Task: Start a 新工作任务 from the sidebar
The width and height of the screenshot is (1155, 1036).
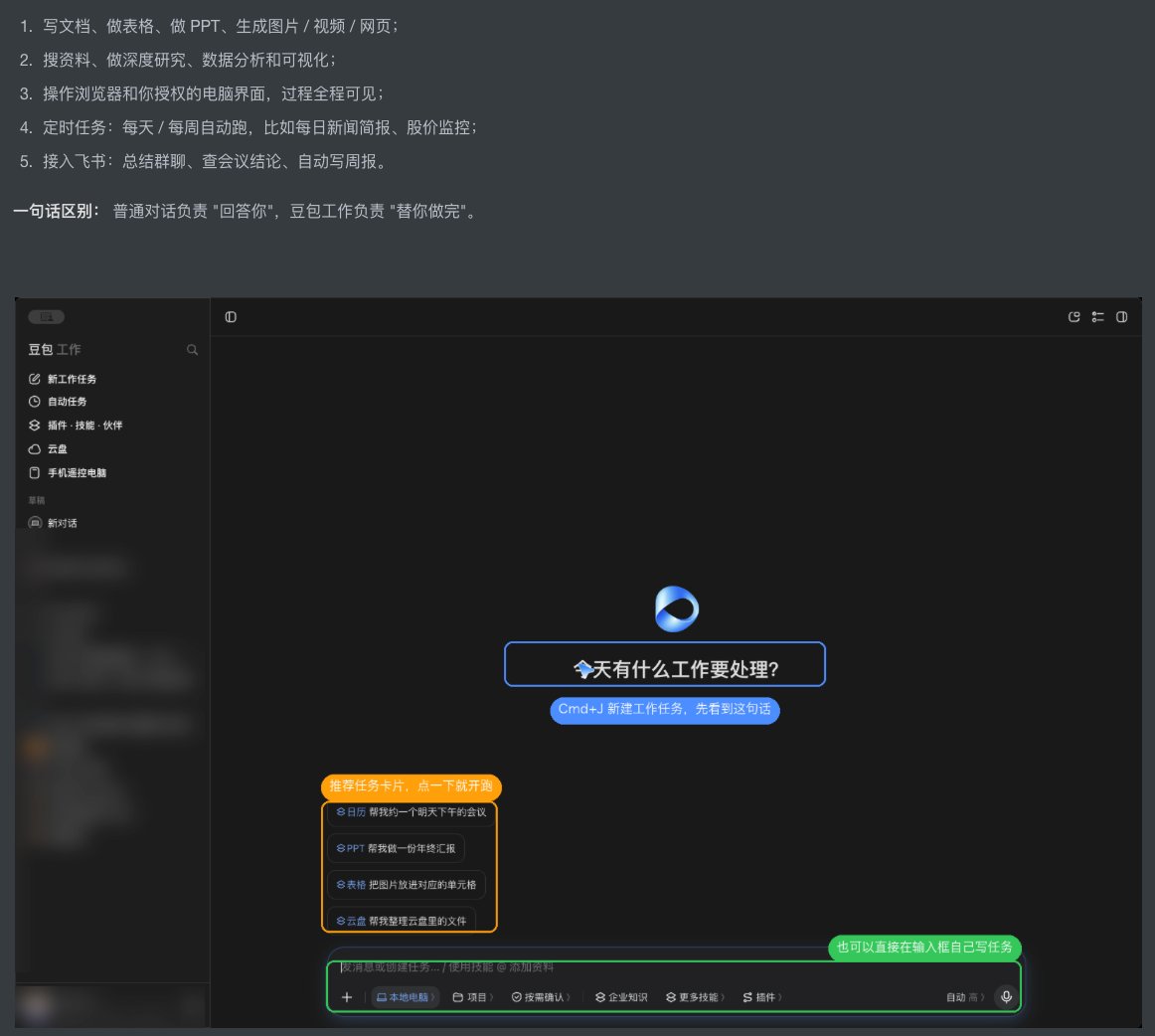Action: pos(63,379)
